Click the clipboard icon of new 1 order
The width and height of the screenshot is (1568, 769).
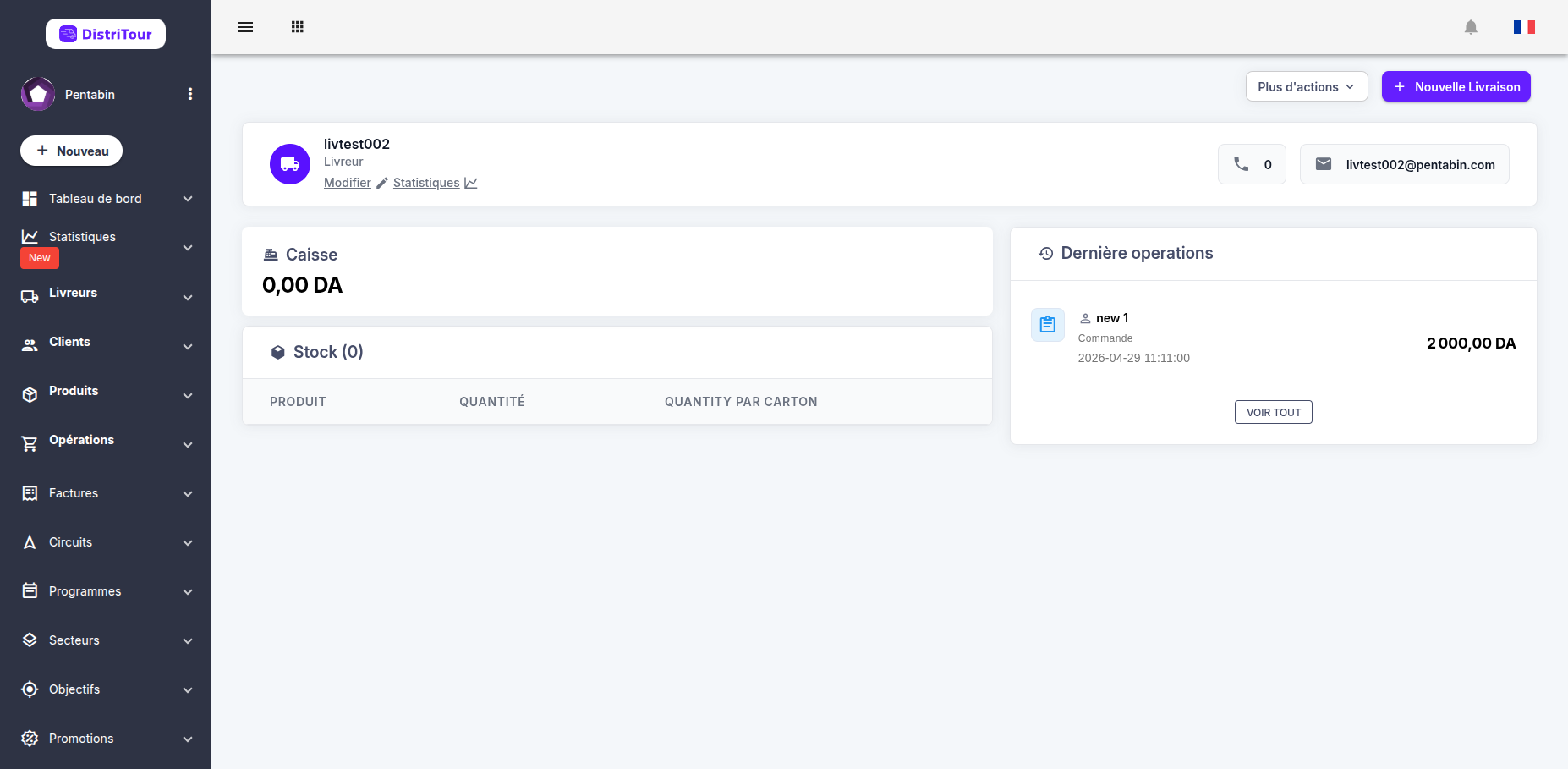[1048, 324]
